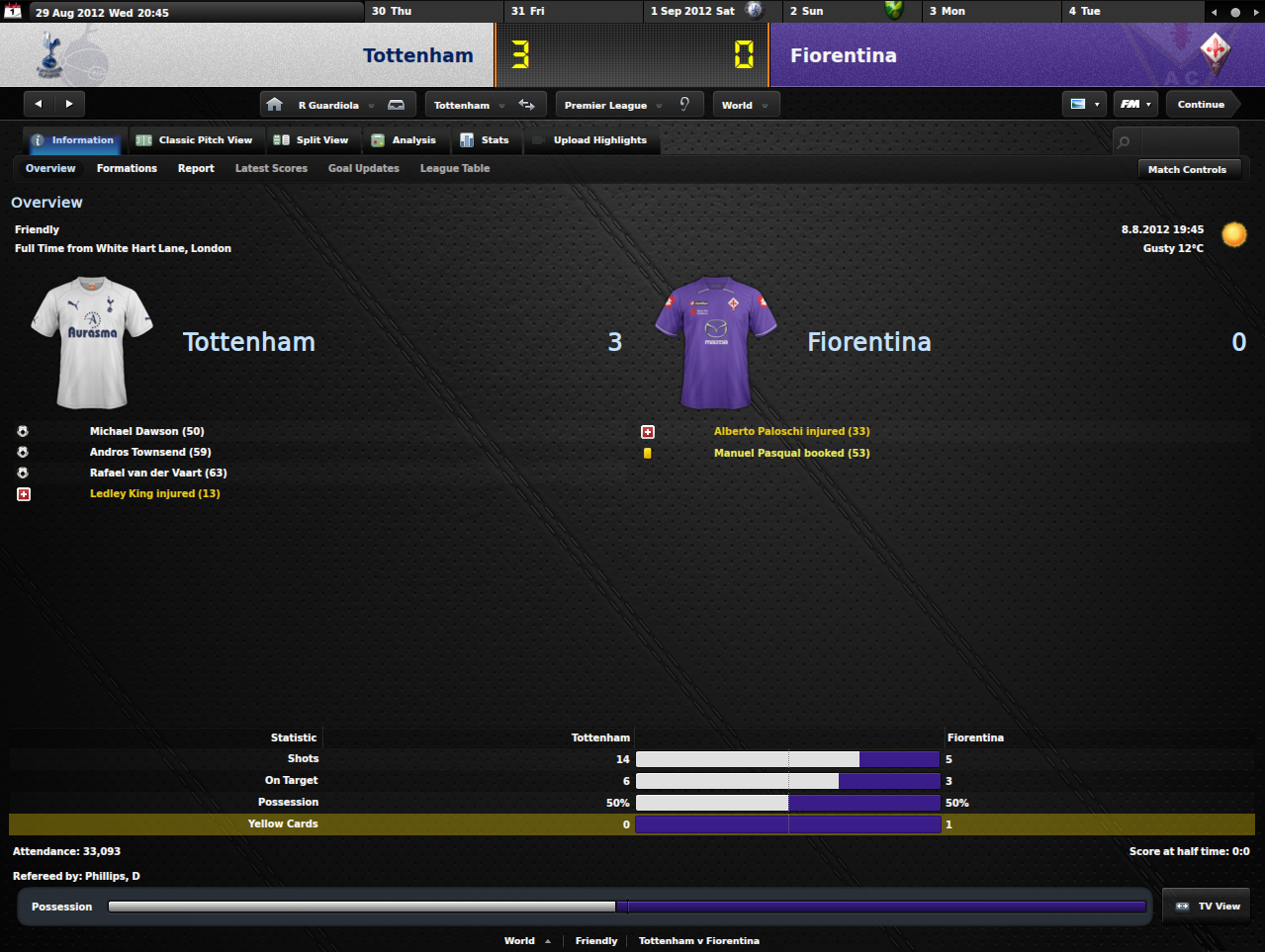The height and width of the screenshot is (952, 1265).
Task: Switch to the Classic Pitch View tab
Action: (x=195, y=140)
